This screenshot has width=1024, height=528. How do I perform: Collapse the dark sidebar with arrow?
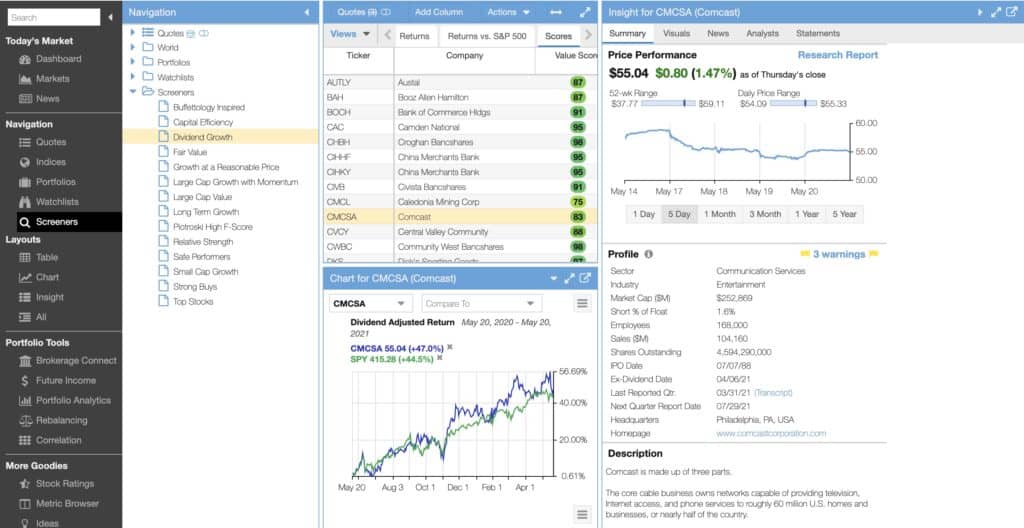[x=110, y=18]
